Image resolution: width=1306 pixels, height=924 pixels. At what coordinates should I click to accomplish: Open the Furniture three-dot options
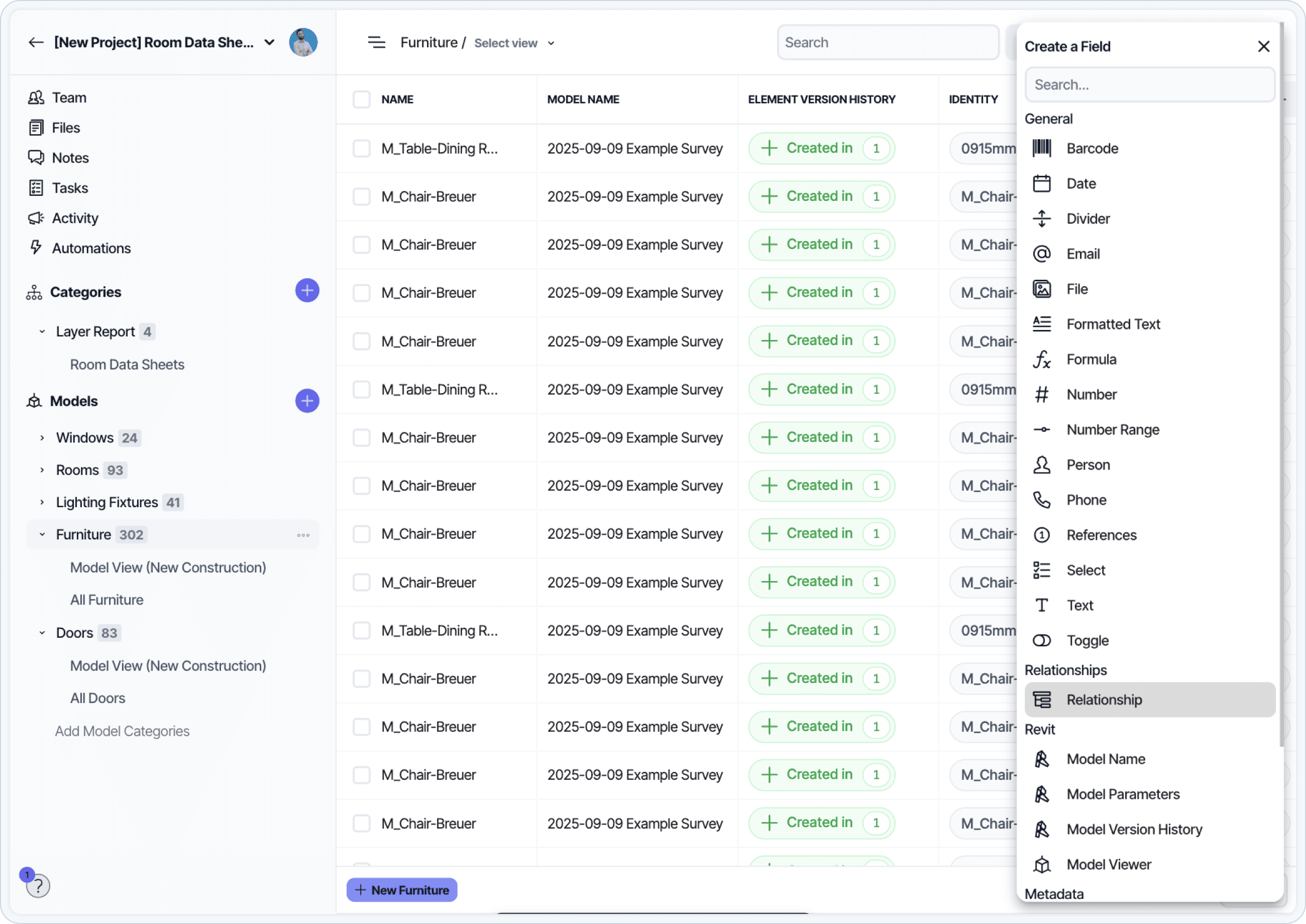click(303, 535)
